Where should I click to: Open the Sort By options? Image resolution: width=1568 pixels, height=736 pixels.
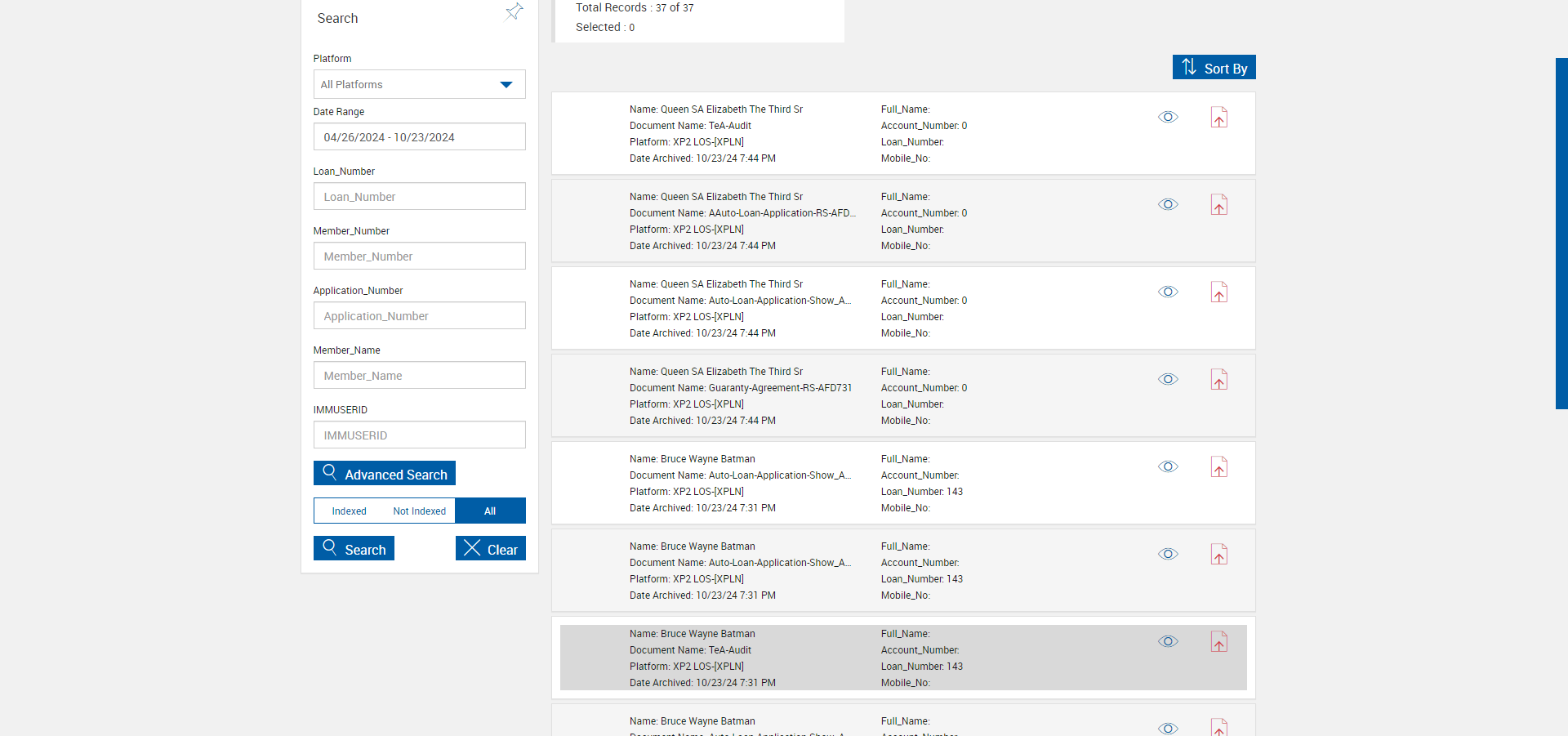click(1214, 68)
